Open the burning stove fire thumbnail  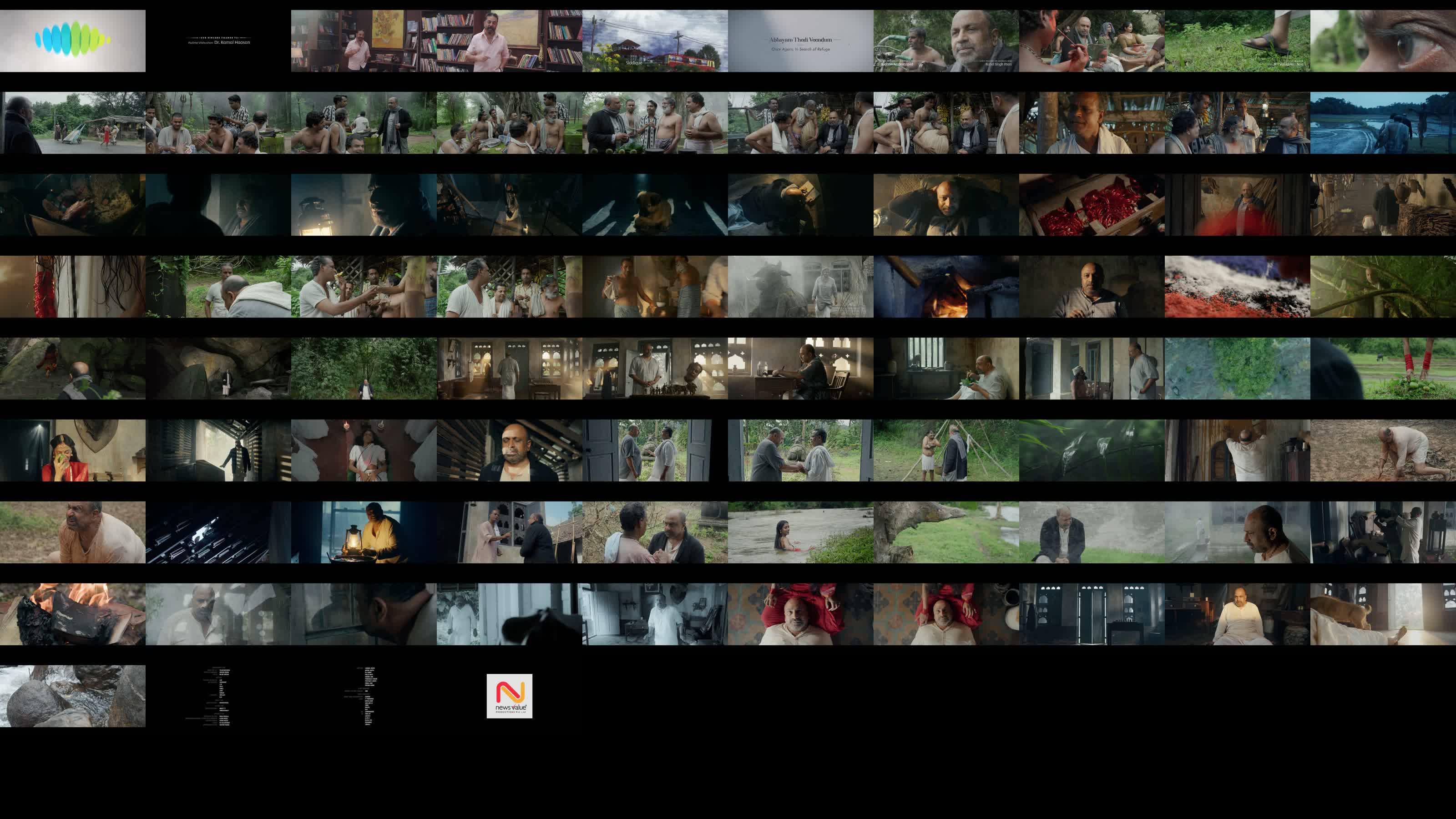pyautogui.click(x=945, y=287)
